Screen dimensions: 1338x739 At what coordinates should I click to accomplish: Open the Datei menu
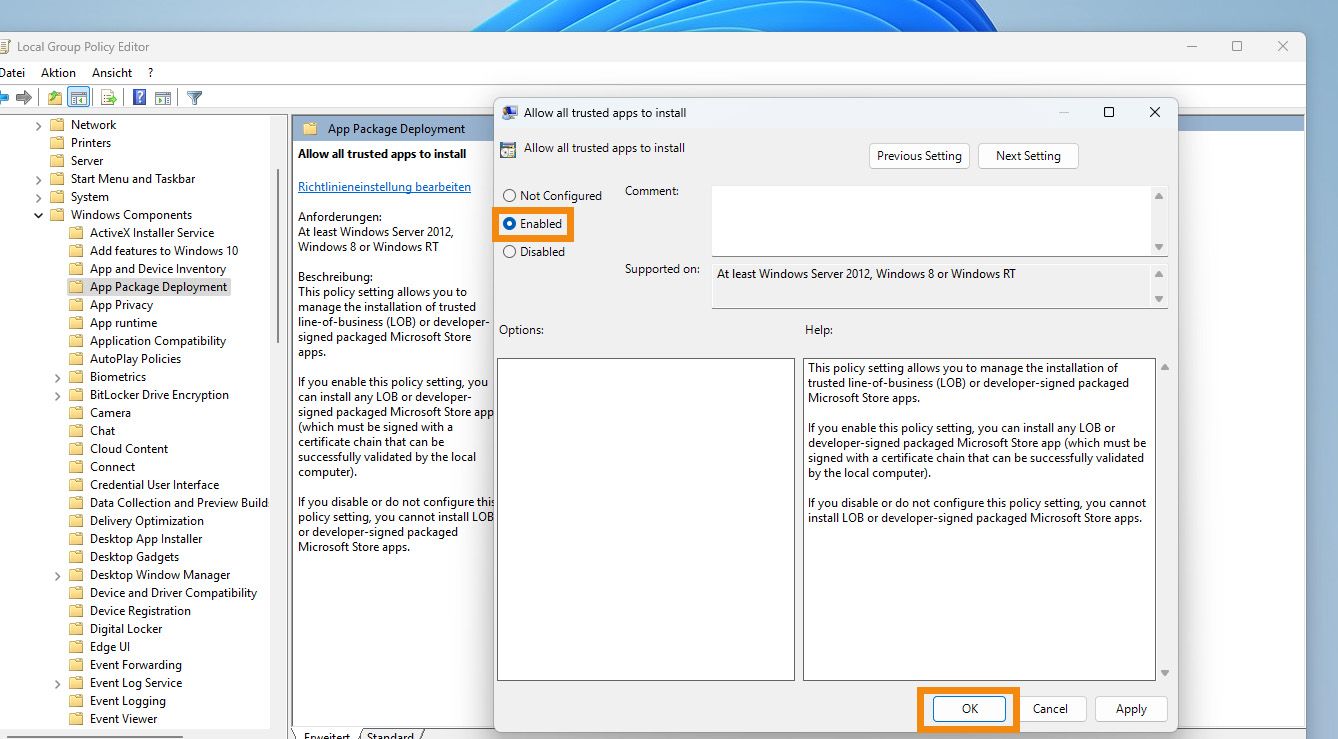[x=12, y=73]
